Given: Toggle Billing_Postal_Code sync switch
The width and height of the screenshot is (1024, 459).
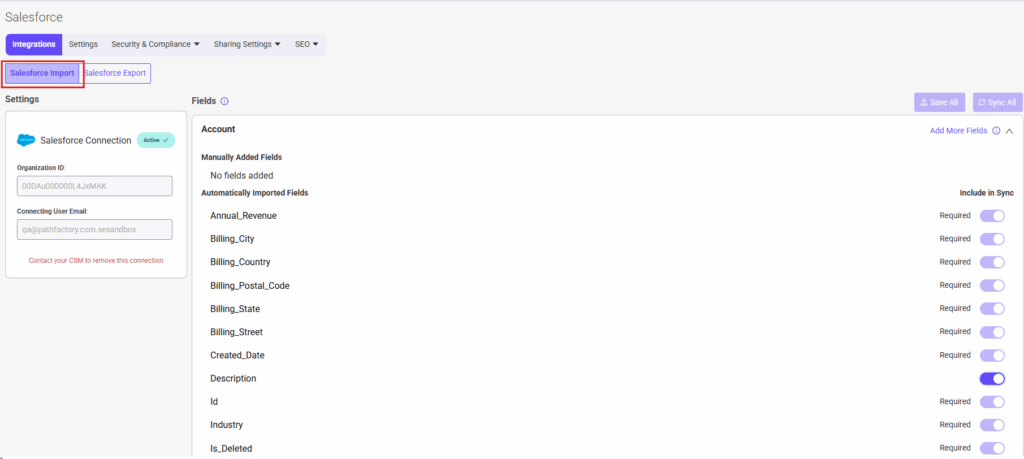Looking at the screenshot, I should point(992,285).
